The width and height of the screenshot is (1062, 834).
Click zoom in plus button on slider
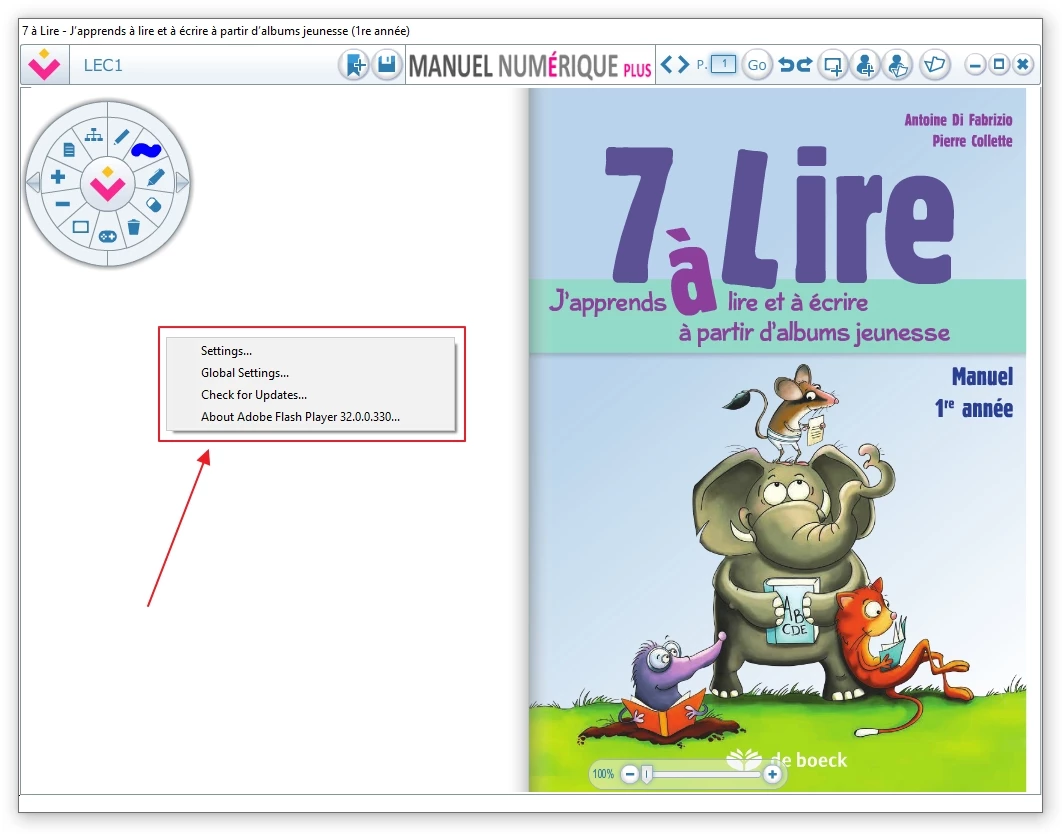coord(772,774)
